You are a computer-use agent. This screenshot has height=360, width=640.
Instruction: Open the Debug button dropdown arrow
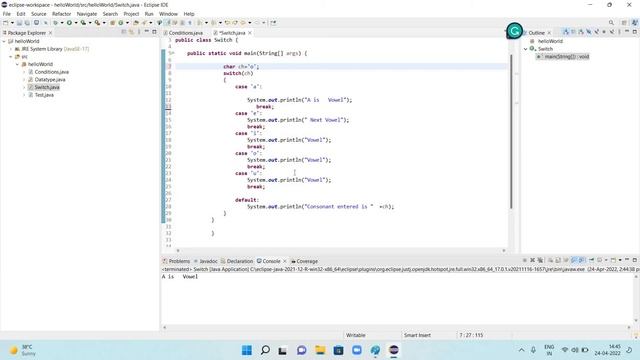pyautogui.click(x=62, y=23)
